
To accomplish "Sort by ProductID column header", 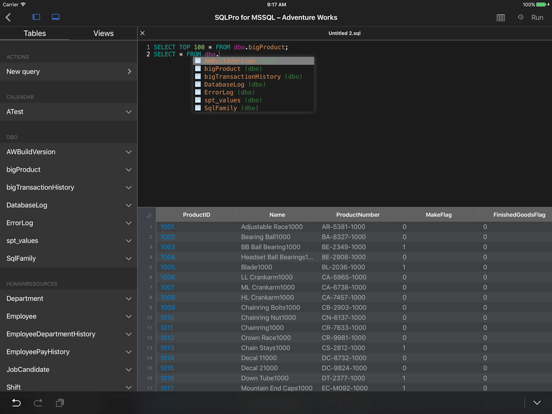I will pos(196,215).
